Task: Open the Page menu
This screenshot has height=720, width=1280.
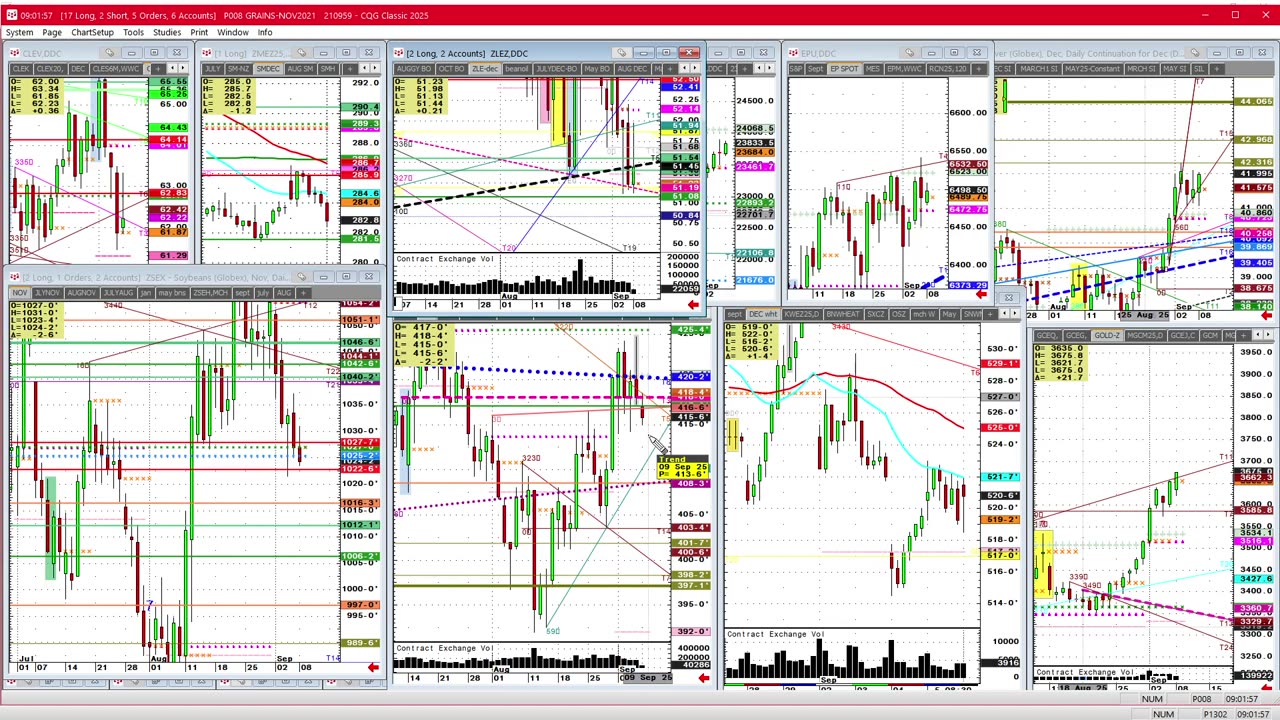Action: [x=52, y=32]
